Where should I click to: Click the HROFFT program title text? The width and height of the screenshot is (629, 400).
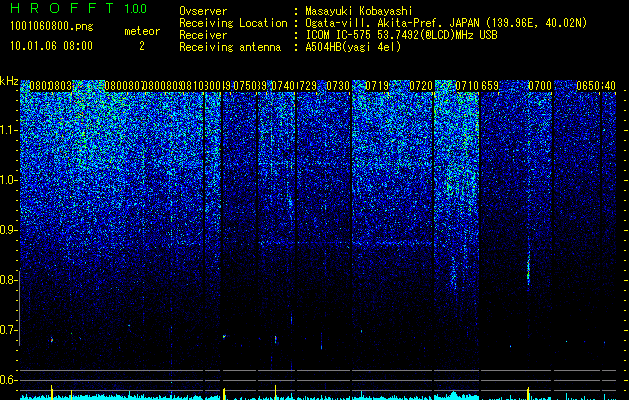(x=62, y=8)
